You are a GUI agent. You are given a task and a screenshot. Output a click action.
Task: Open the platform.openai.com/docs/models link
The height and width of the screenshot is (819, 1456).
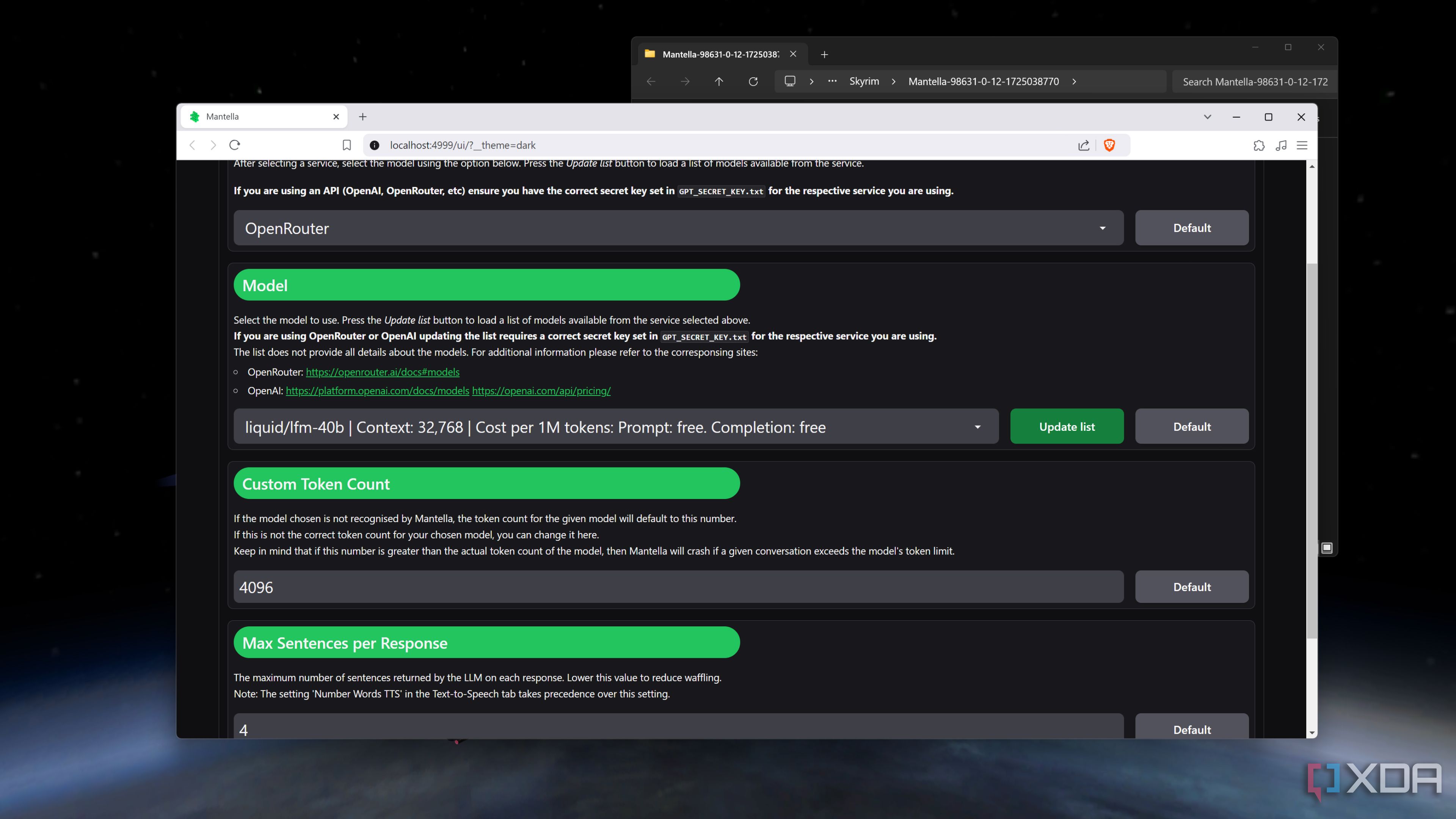378,391
